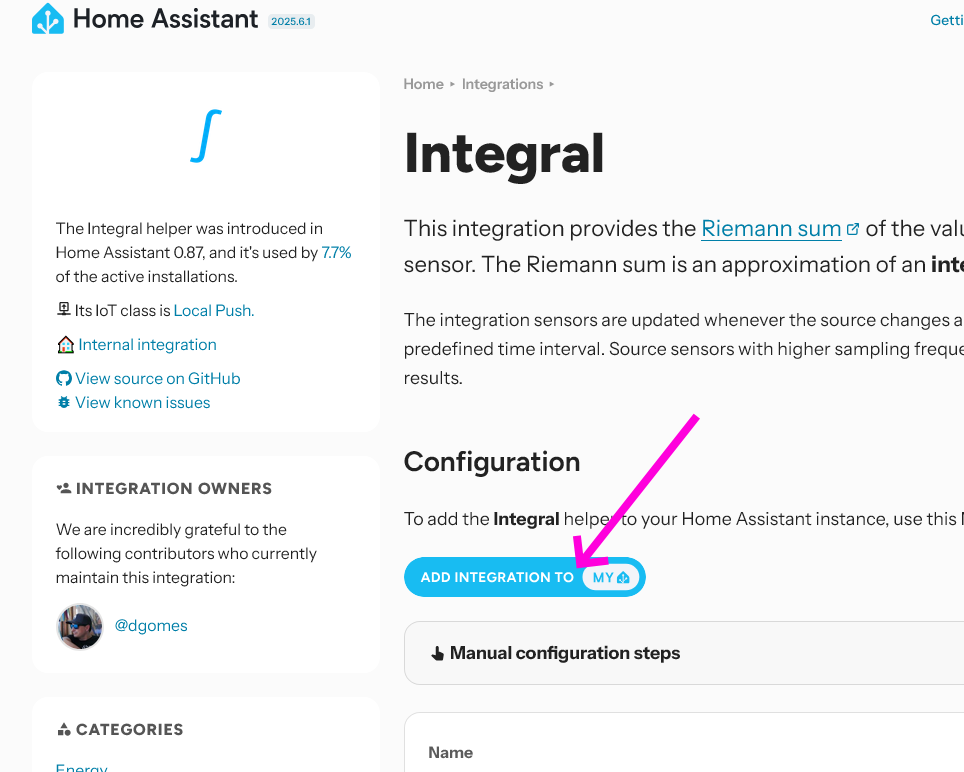Click the Categories icon in the sidebar
Viewport: 964px width, 772px height.
[x=62, y=729]
